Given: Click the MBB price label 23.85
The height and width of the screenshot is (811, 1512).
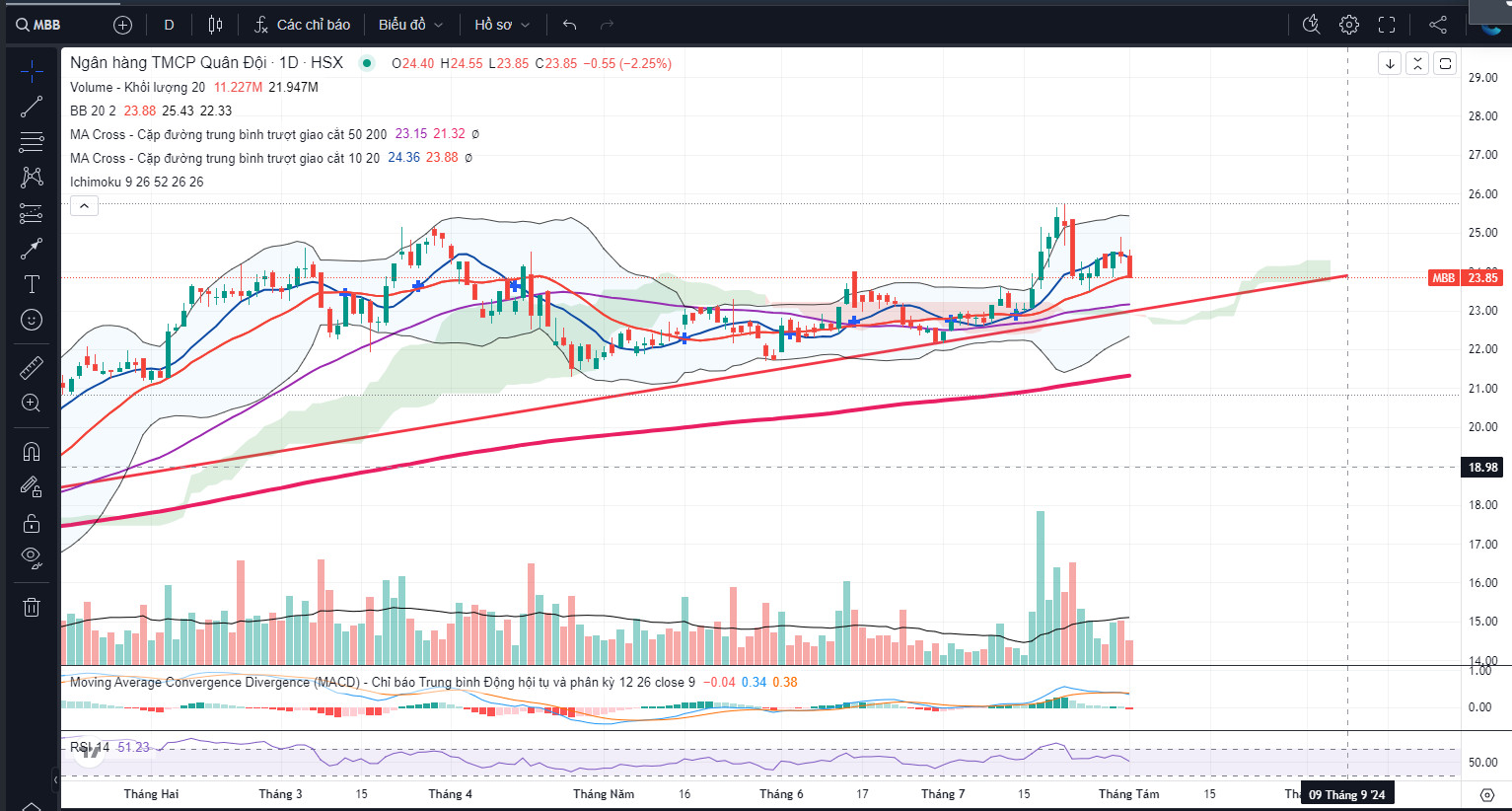Looking at the screenshot, I should [x=1466, y=278].
